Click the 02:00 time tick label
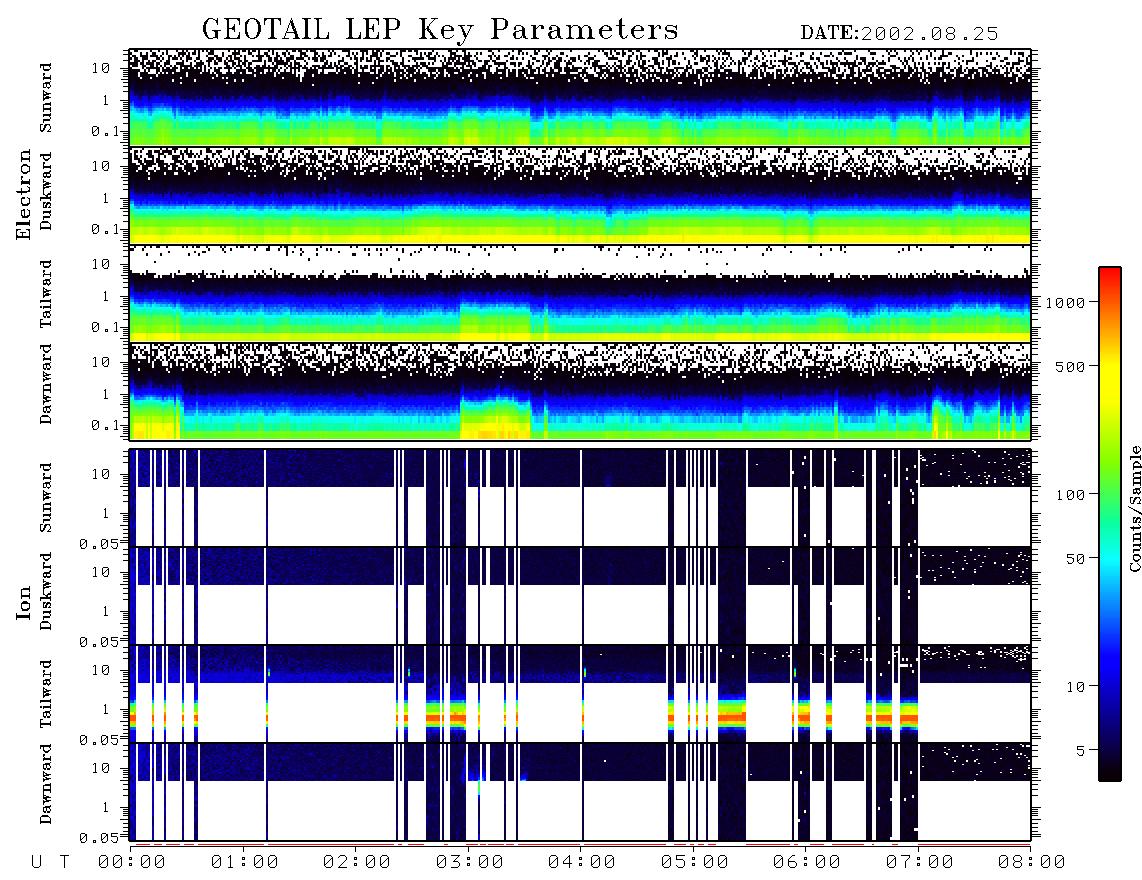 point(357,863)
